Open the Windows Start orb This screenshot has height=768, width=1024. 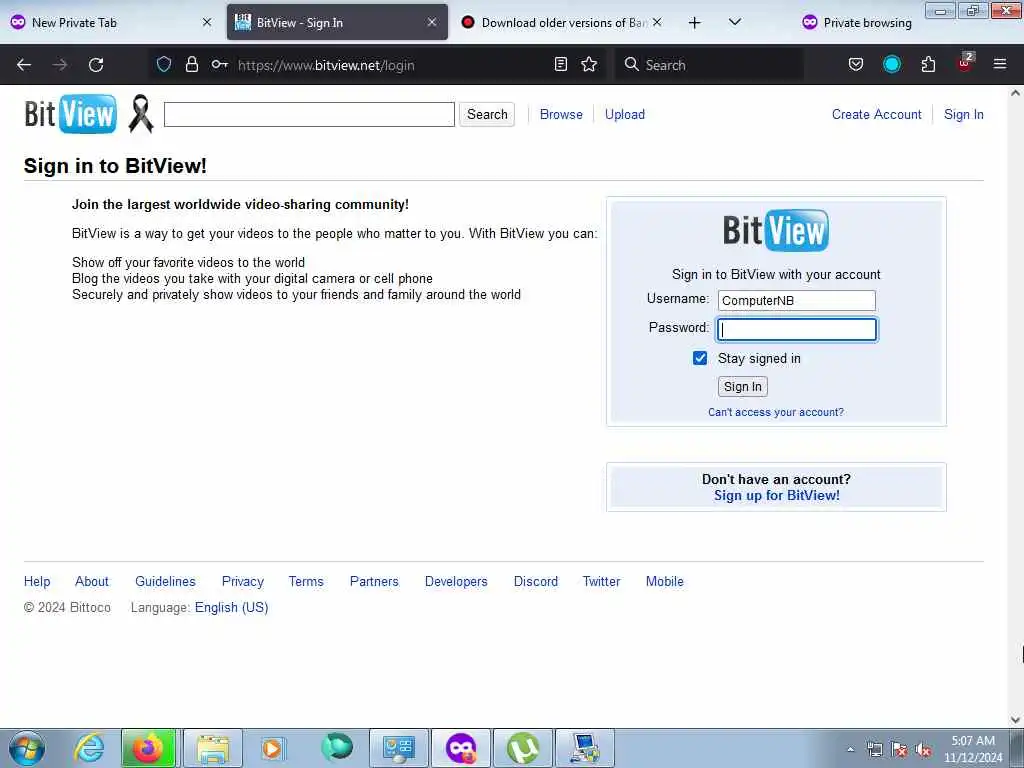click(x=27, y=748)
